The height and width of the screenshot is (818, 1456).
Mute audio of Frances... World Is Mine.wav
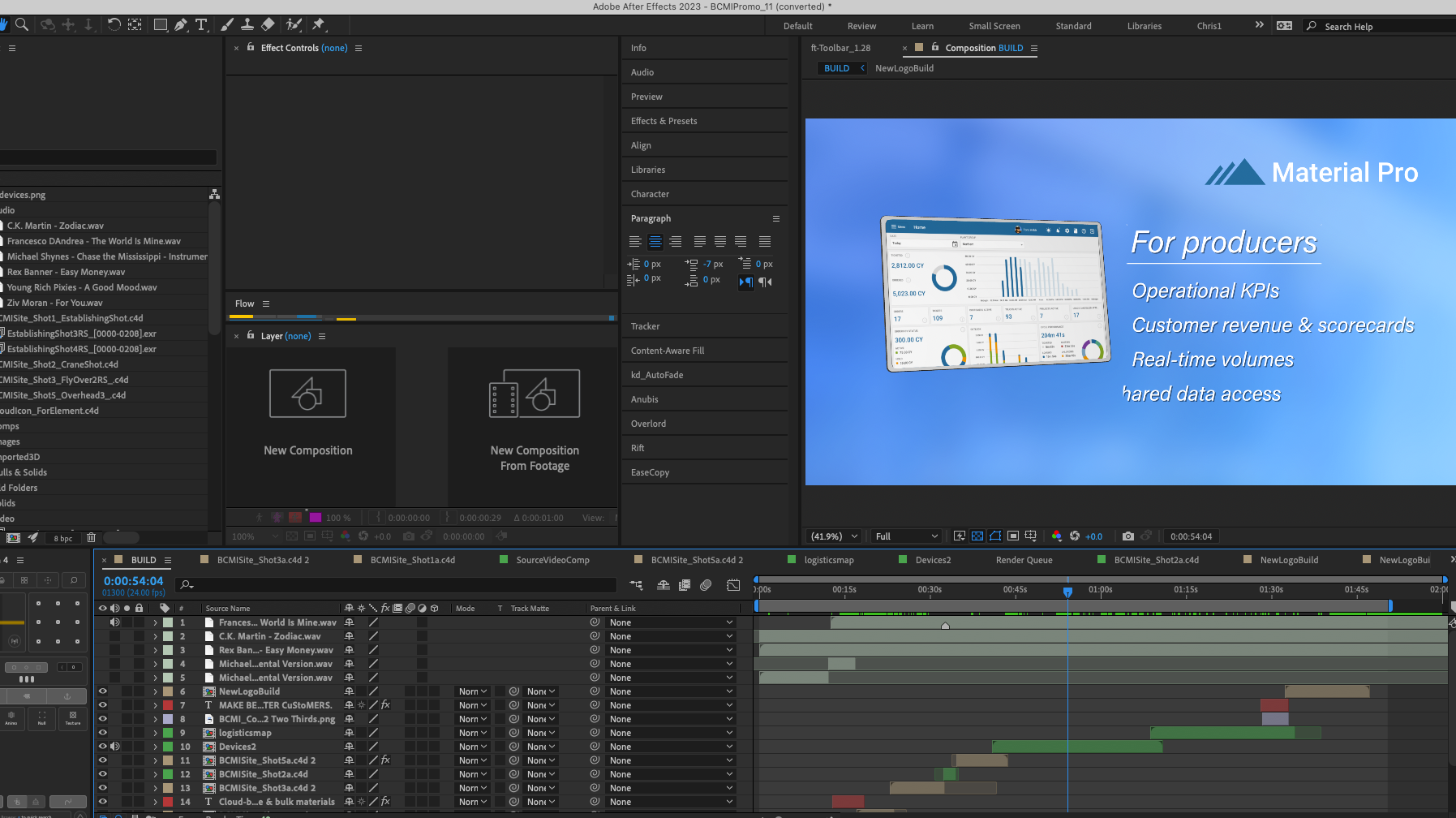coord(114,622)
